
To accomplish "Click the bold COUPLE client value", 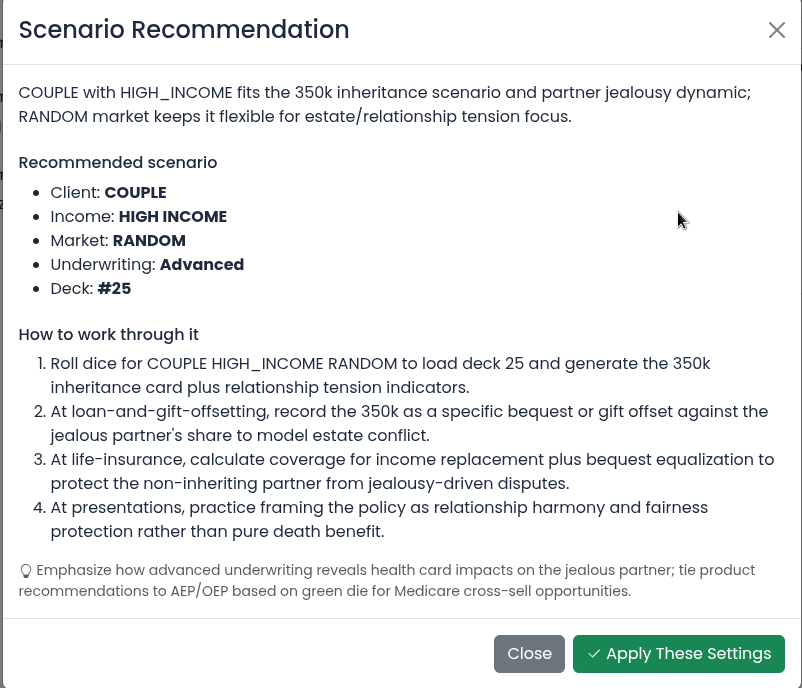I will 136,193.
